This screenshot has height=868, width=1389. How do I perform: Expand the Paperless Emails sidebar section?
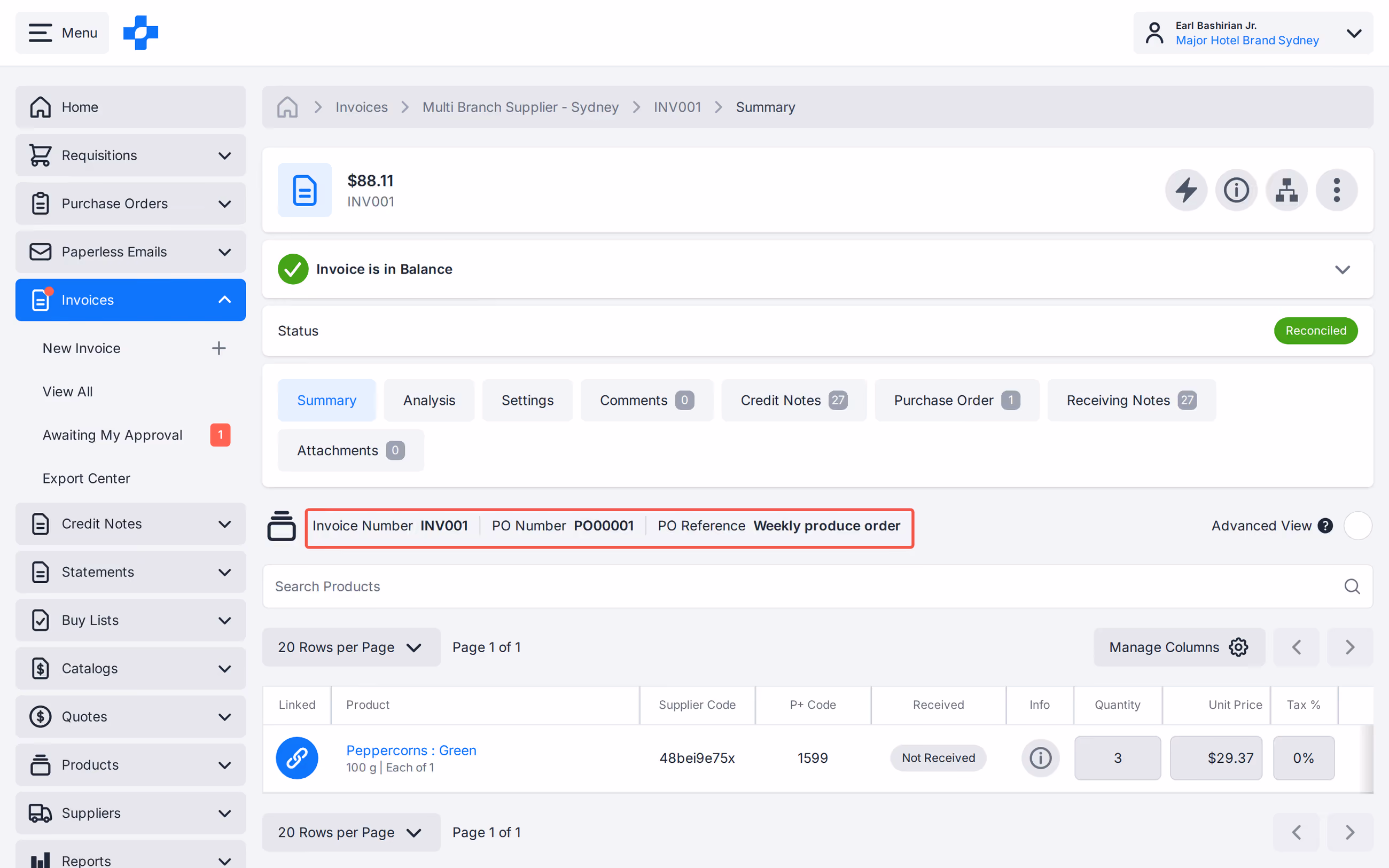[x=130, y=252]
